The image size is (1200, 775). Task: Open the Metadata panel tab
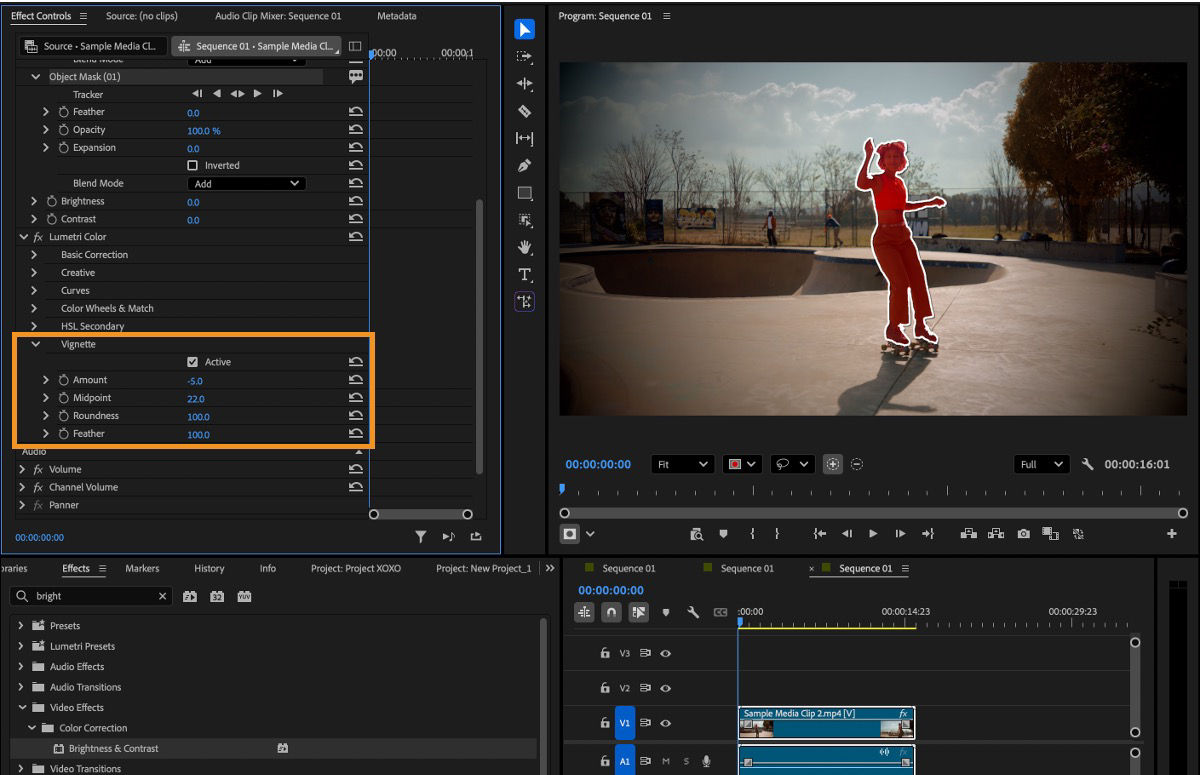[x=396, y=15]
